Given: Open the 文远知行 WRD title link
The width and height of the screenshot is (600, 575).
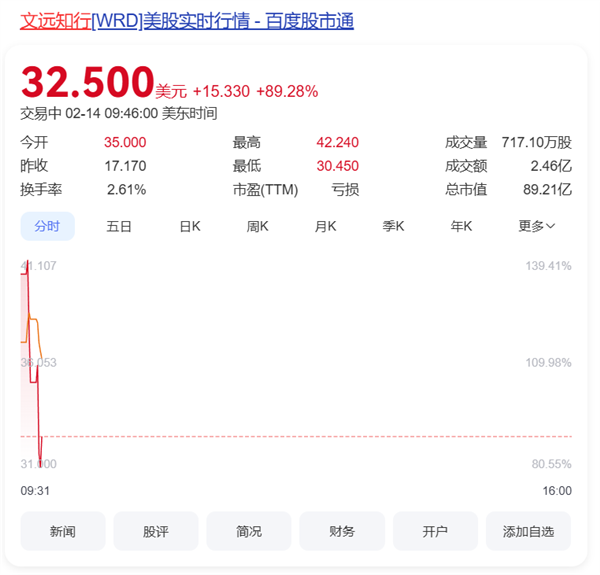Looking at the screenshot, I should pos(187,20).
